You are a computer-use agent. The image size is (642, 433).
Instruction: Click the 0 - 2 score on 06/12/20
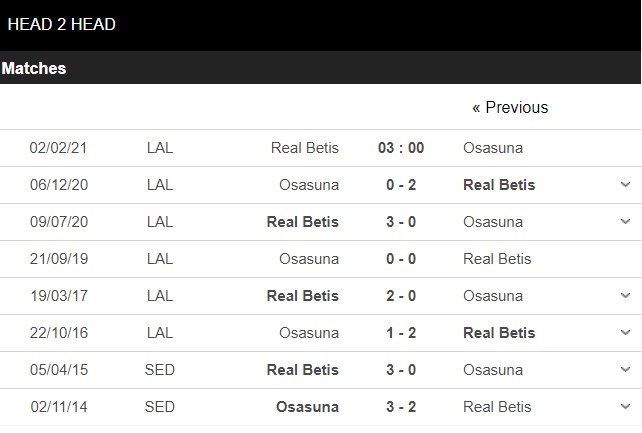401,185
